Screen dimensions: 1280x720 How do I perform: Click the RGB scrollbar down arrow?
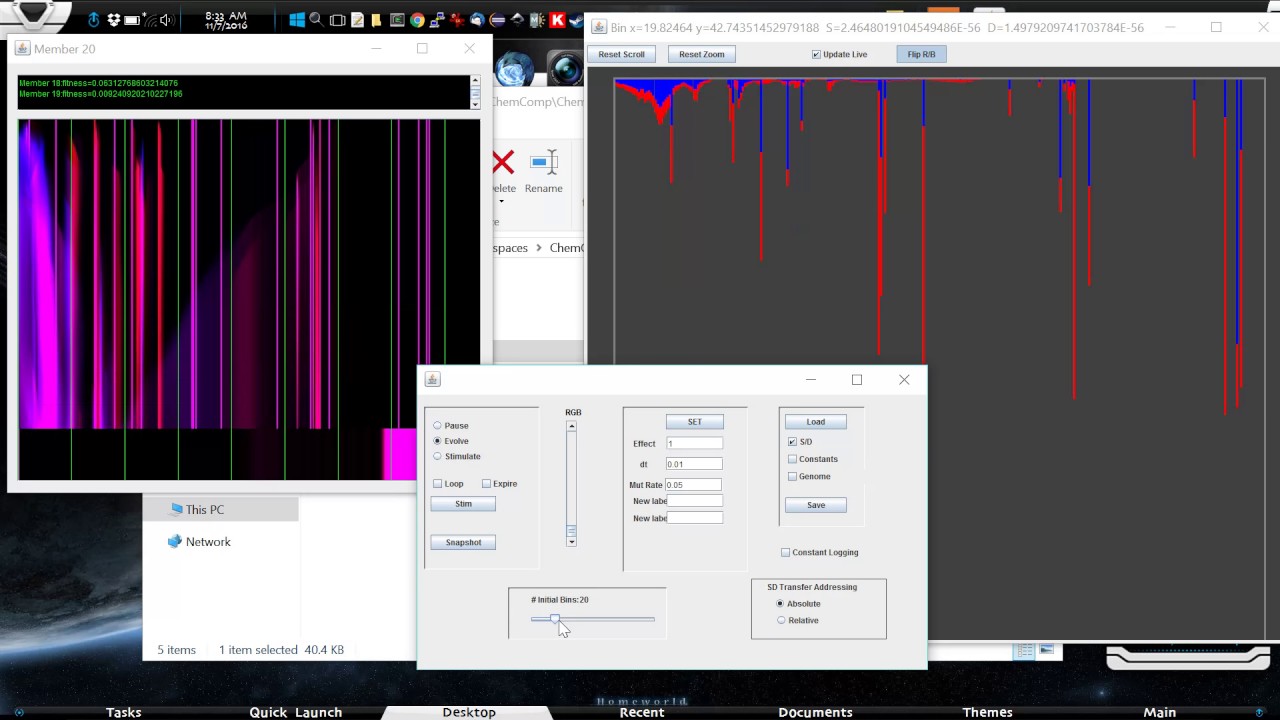tap(571, 542)
